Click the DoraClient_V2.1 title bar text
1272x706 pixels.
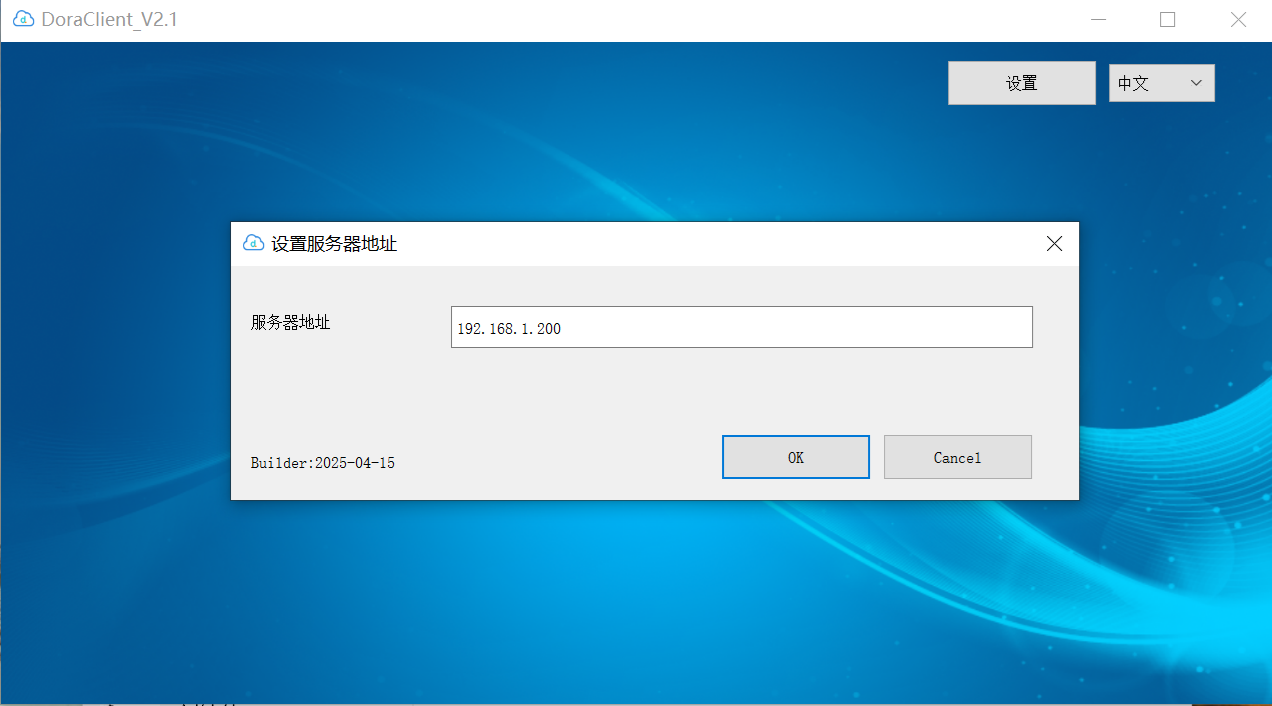click(x=110, y=19)
